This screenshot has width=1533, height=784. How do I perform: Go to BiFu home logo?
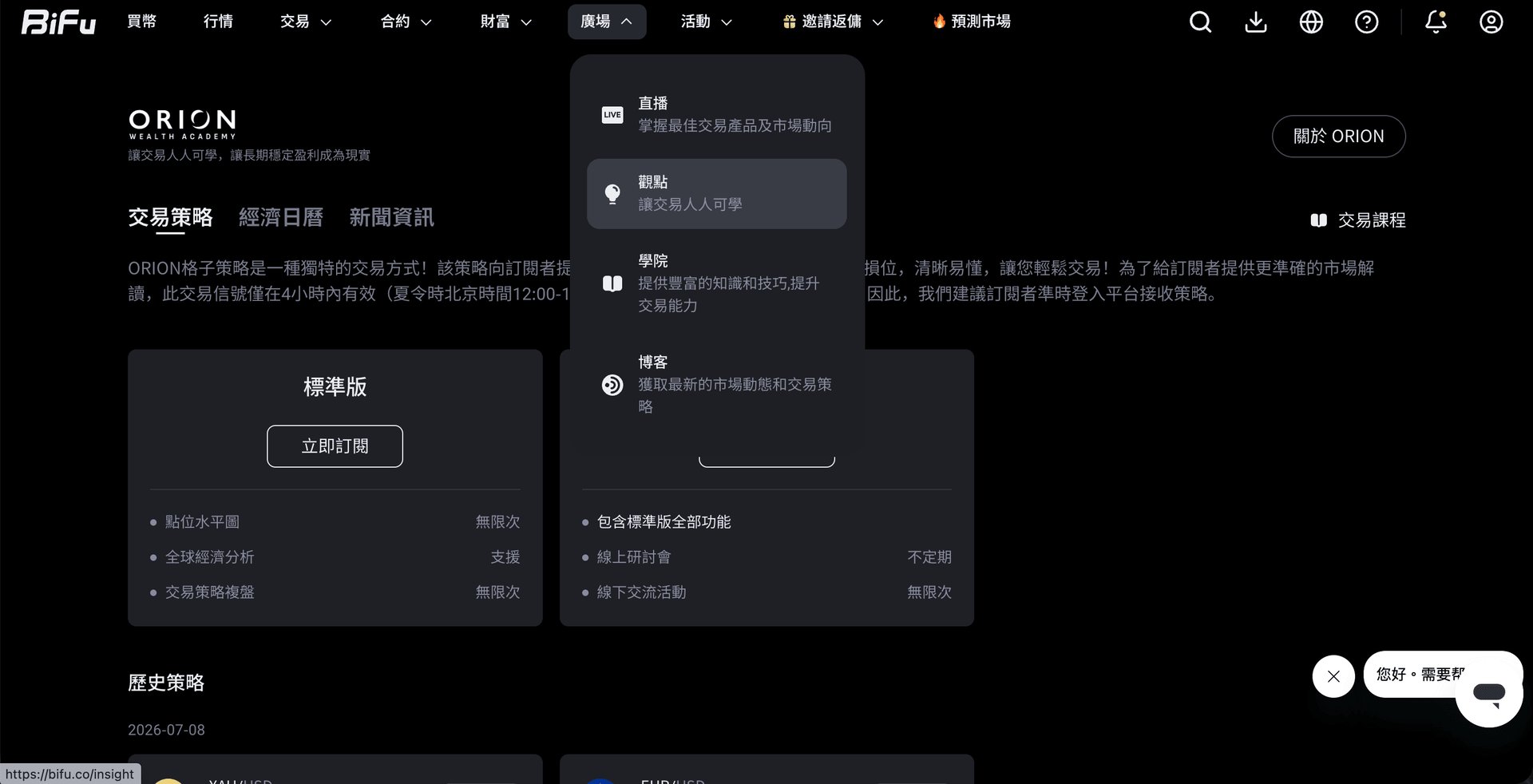[x=58, y=22]
